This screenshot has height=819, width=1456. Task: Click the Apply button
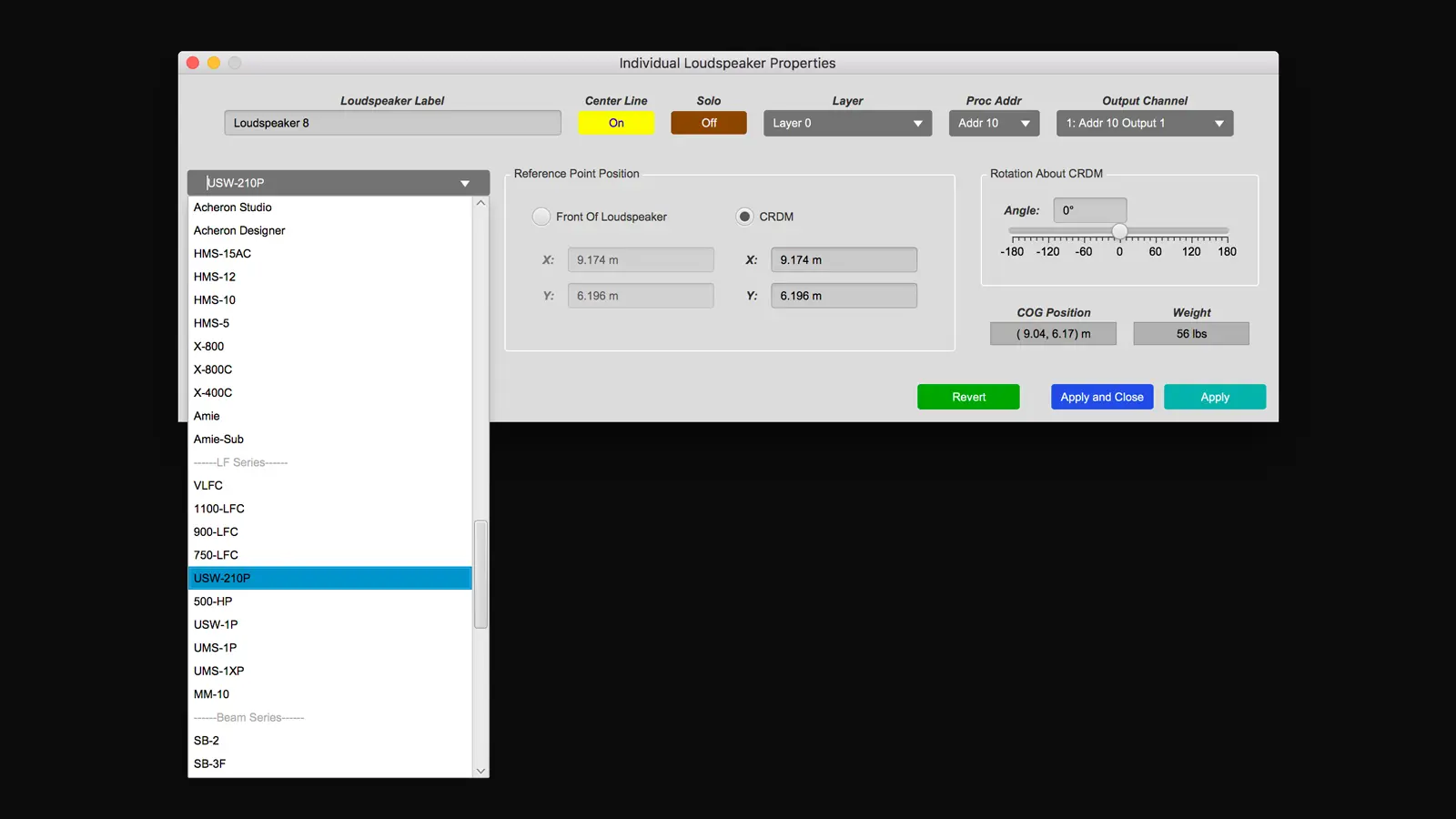1215,396
